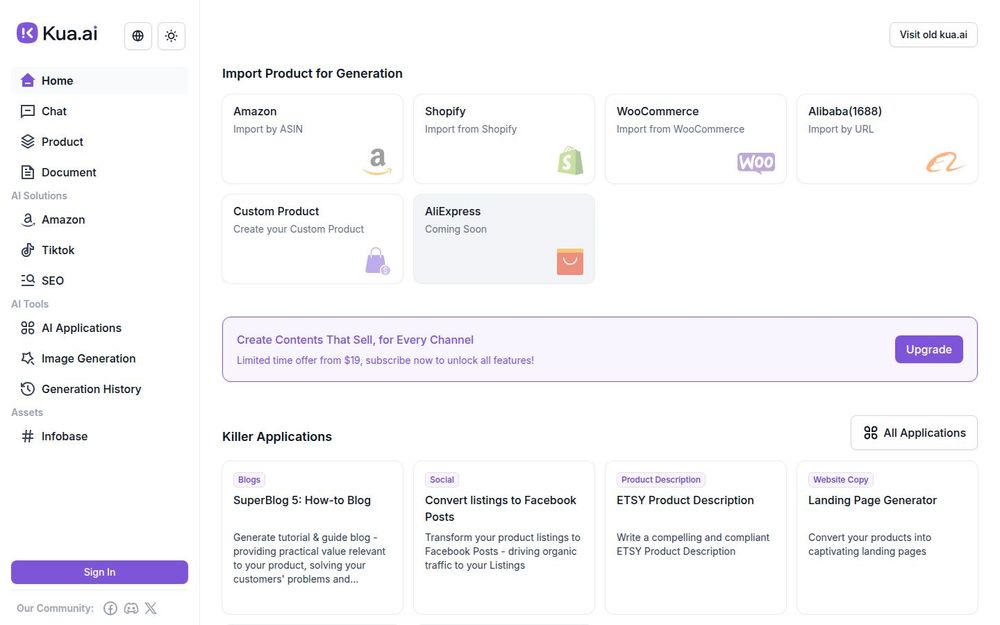Screen dimensions: 1000x625
Task: Open the X (Twitter) community icon
Action: point(151,608)
